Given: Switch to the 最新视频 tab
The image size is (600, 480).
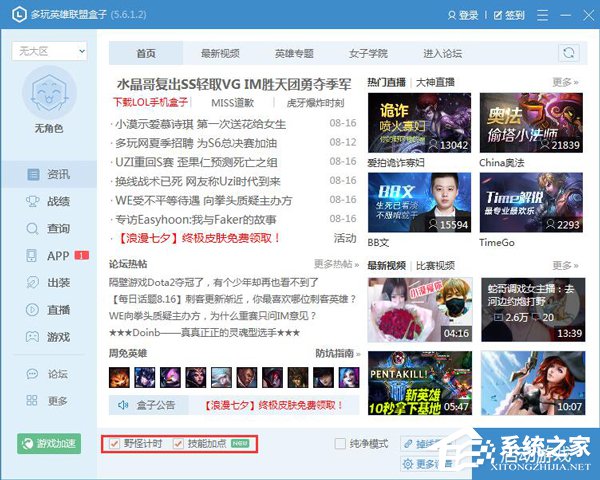Looking at the screenshot, I should click(x=220, y=53).
